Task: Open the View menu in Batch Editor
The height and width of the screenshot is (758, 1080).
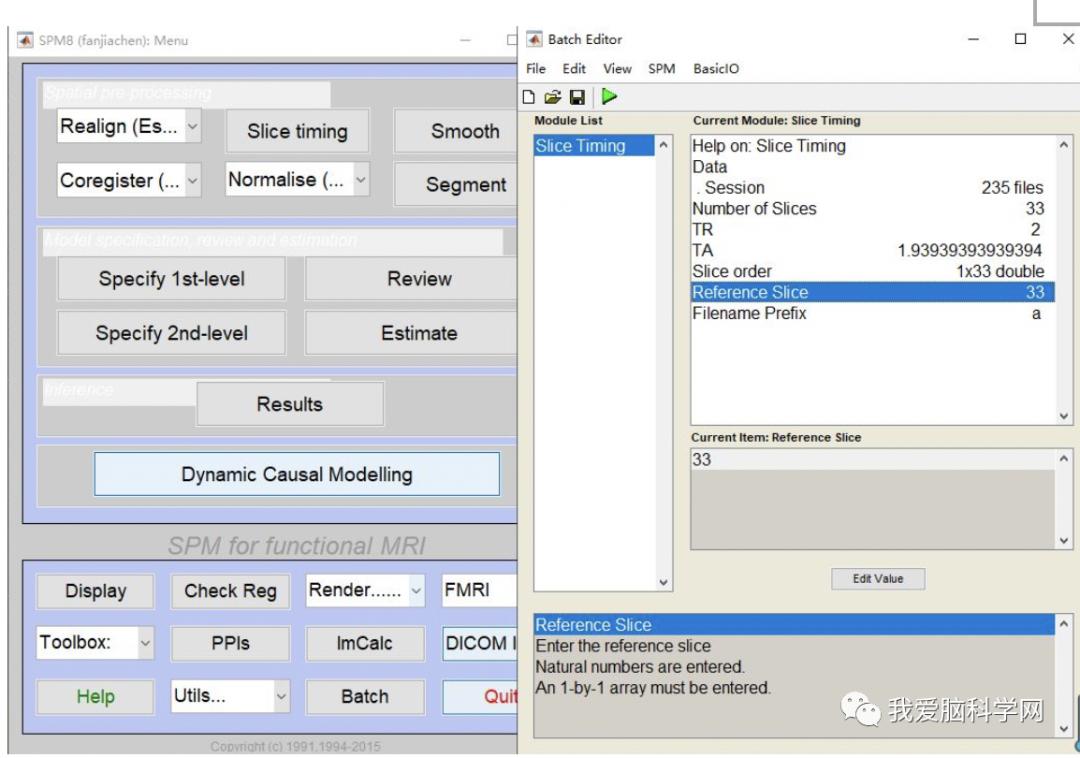Action: (x=617, y=69)
